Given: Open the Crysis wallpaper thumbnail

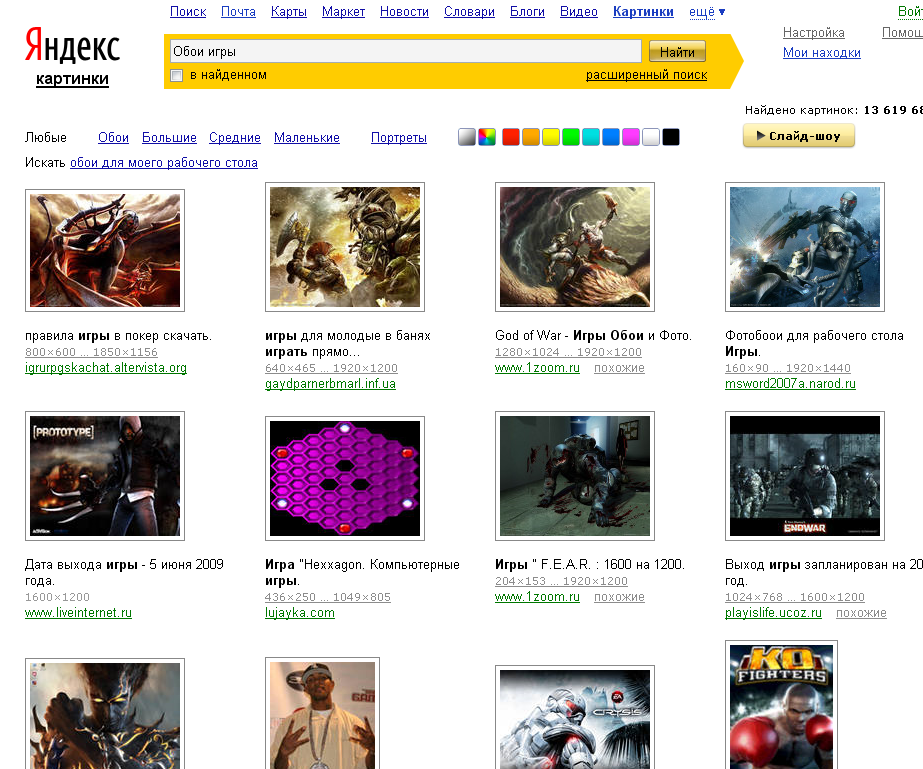Looking at the screenshot, I should (575, 717).
